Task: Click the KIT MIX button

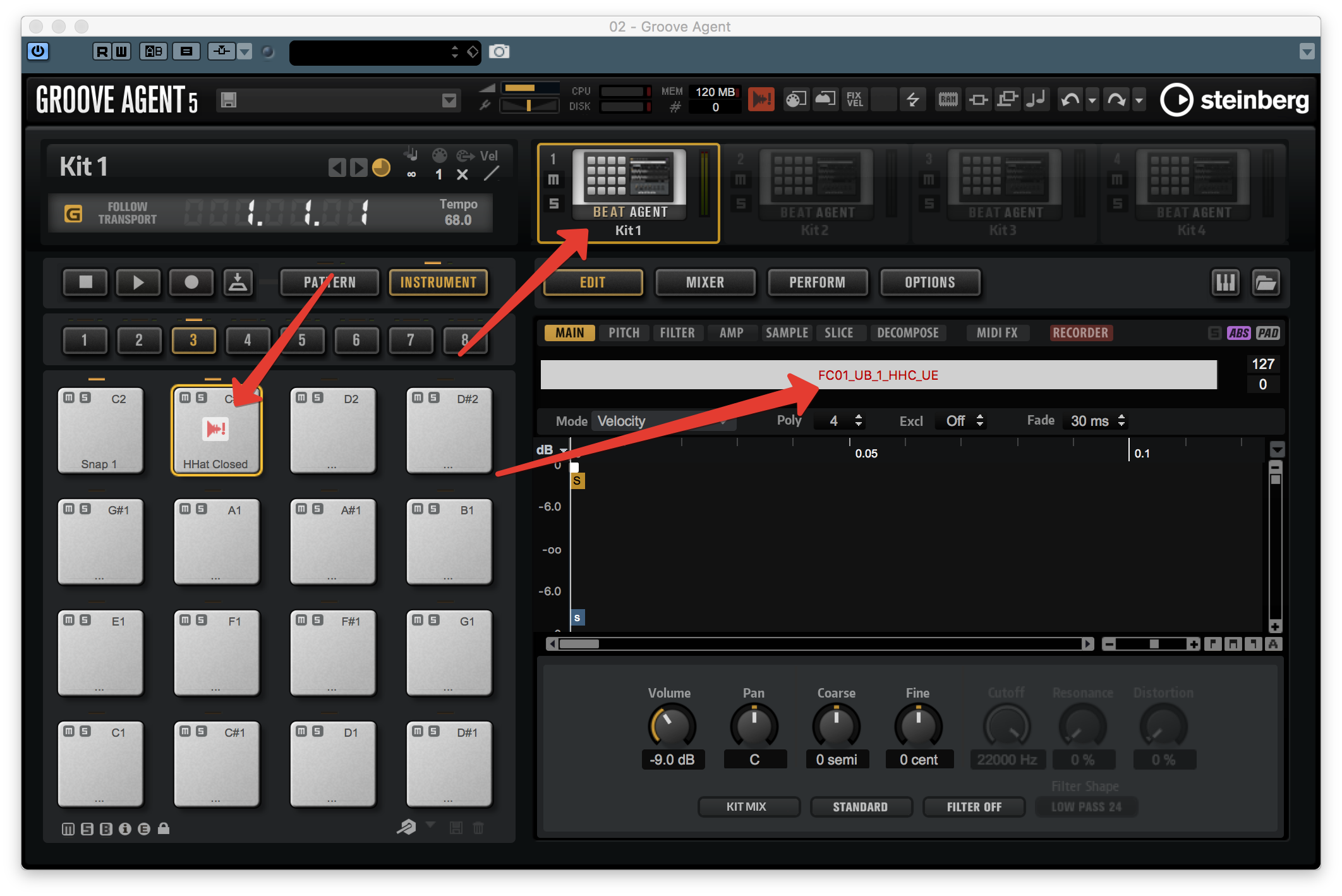Action: (x=747, y=807)
